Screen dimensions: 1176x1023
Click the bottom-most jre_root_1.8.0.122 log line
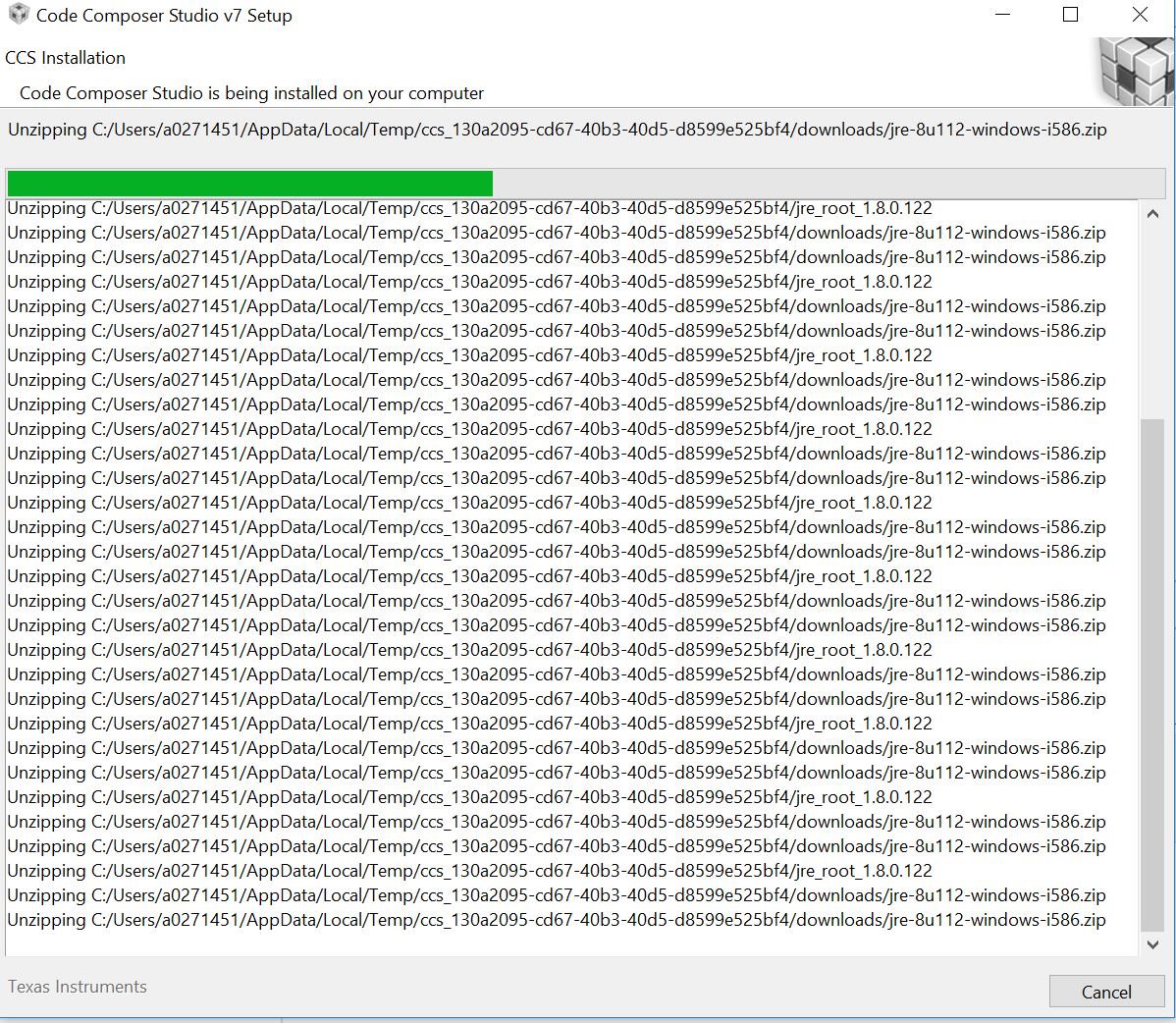click(469, 871)
